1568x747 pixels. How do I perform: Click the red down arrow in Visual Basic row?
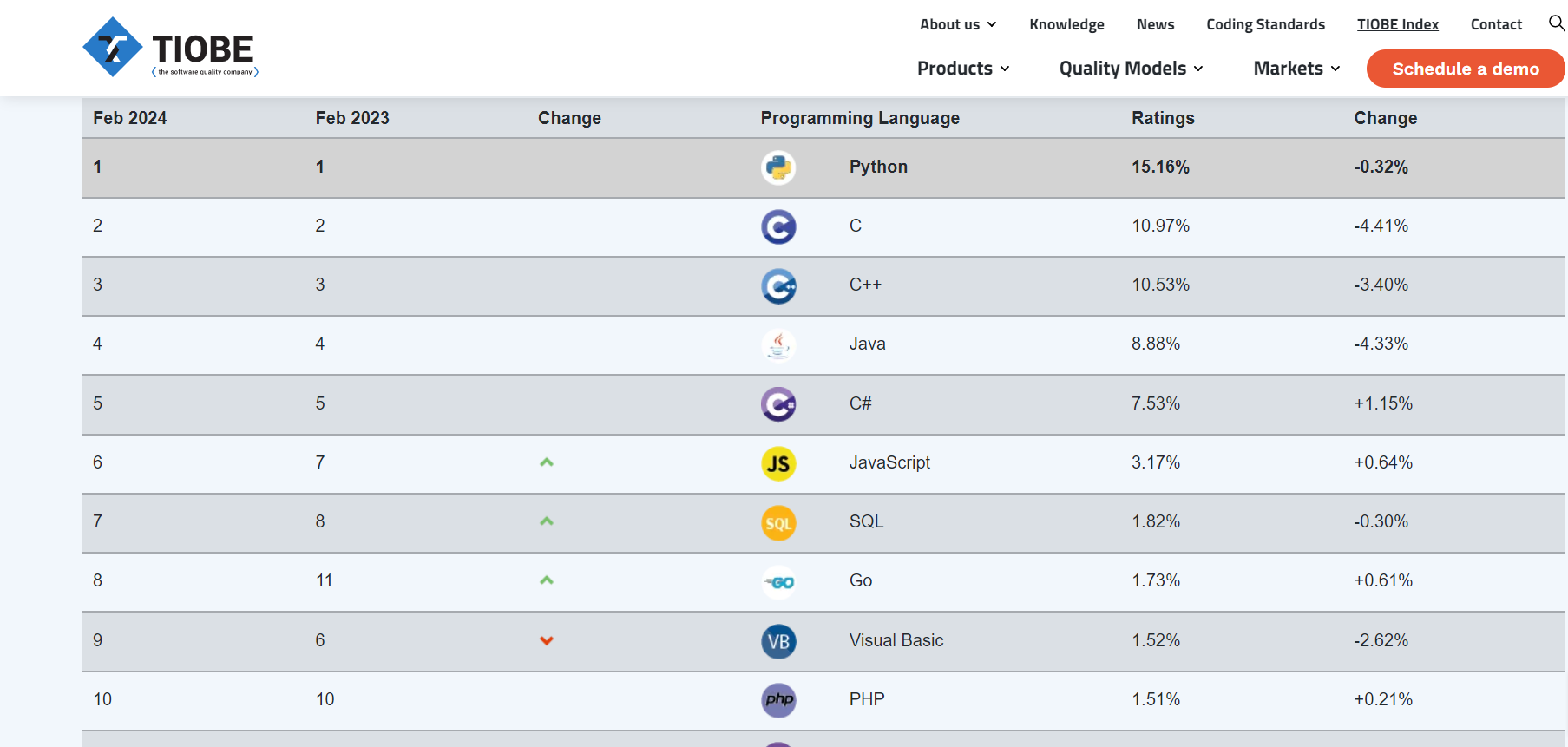[547, 640]
